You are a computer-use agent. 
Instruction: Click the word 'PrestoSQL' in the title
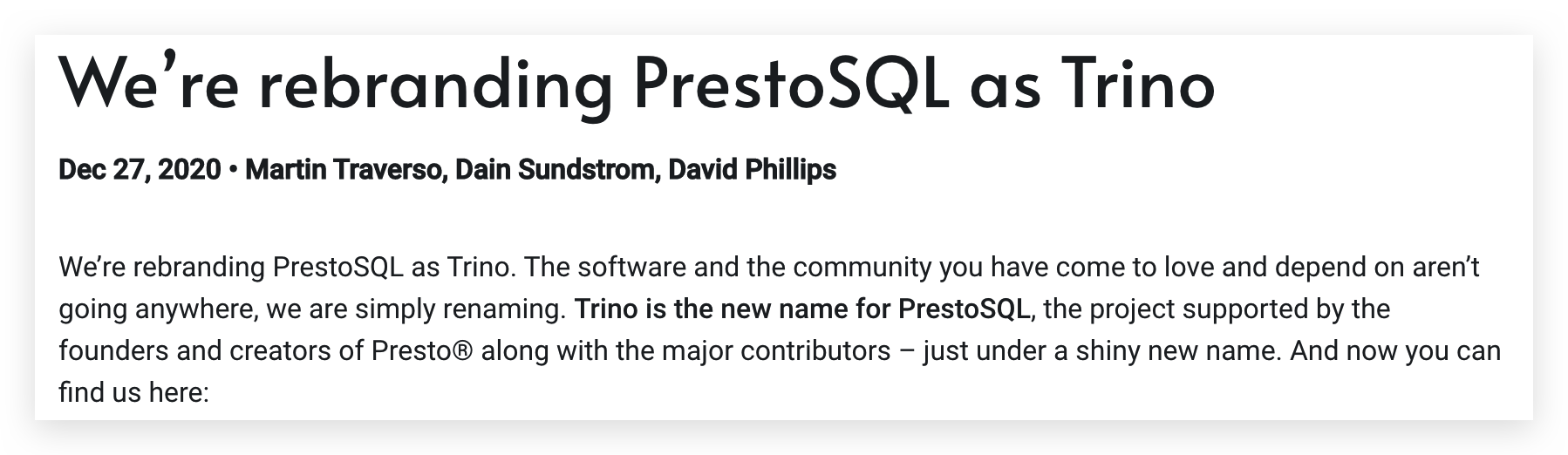point(791,85)
